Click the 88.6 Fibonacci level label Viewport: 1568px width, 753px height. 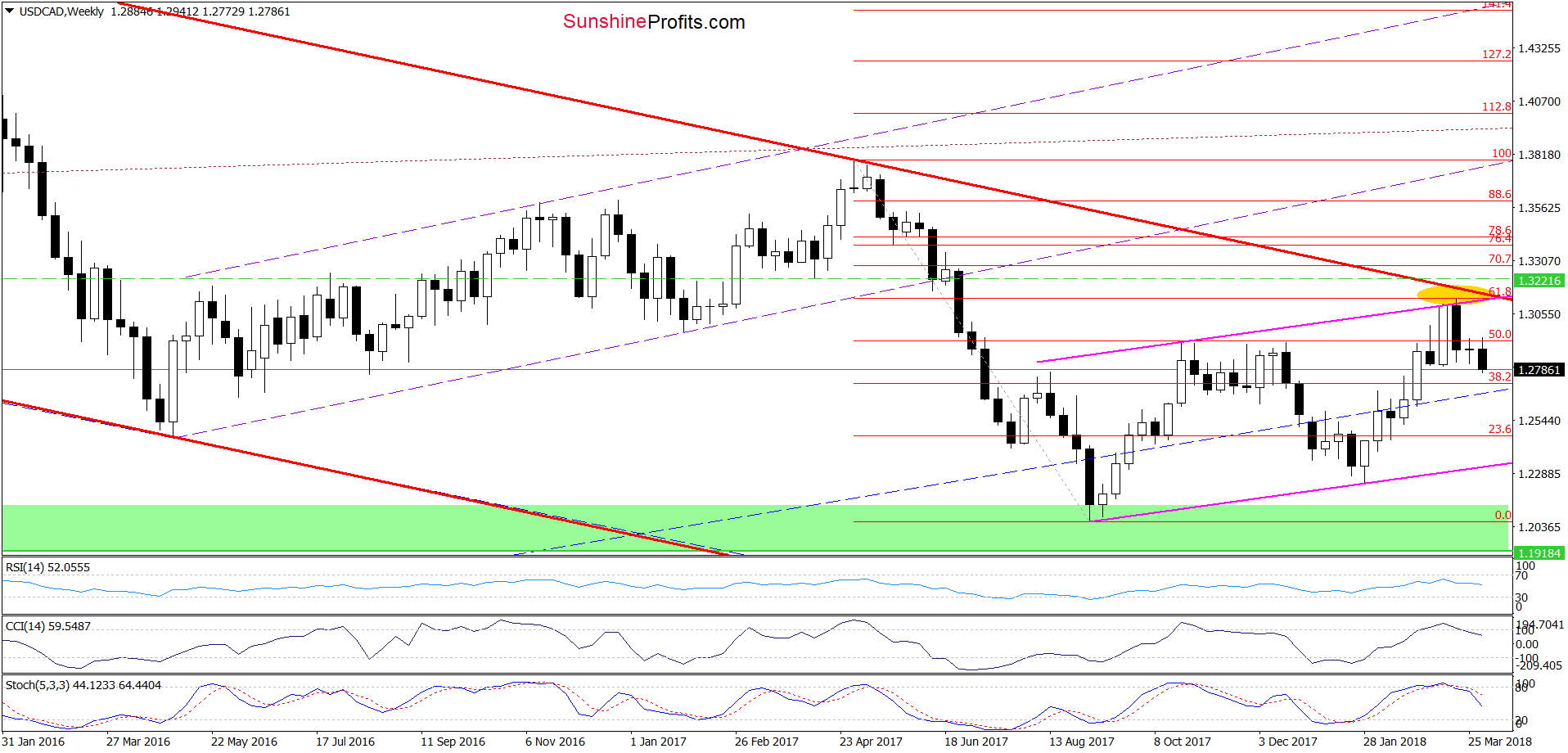pos(1500,194)
